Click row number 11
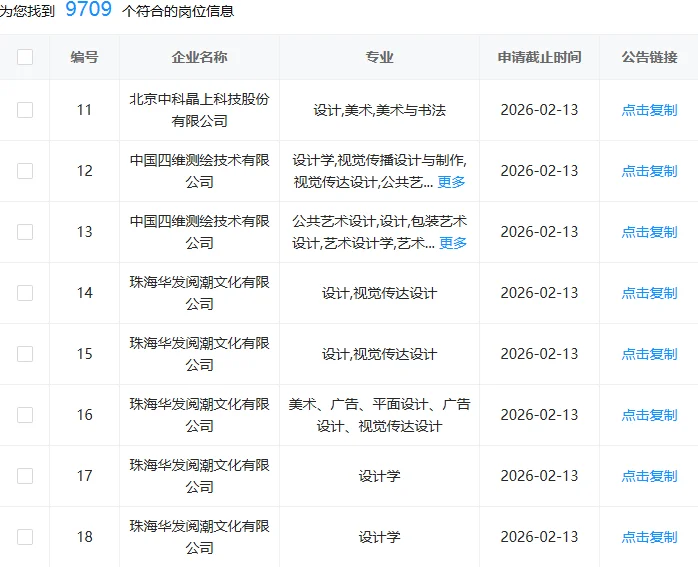The image size is (698, 567). (84, 110)
